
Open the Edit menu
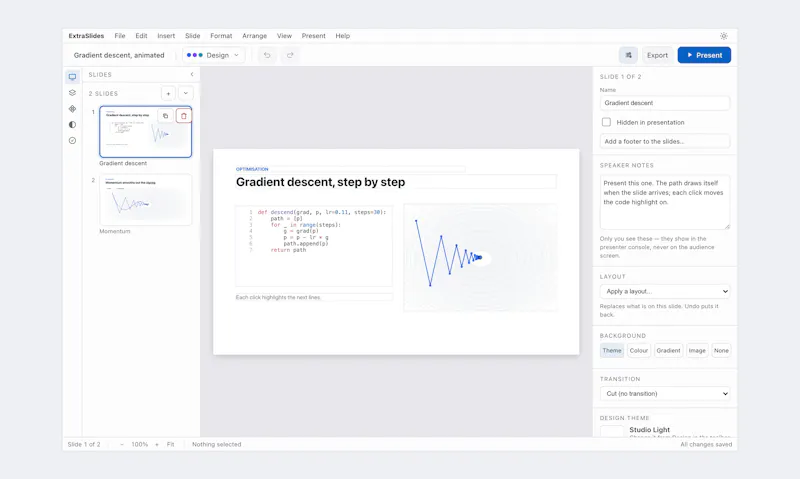pos(141,36)
